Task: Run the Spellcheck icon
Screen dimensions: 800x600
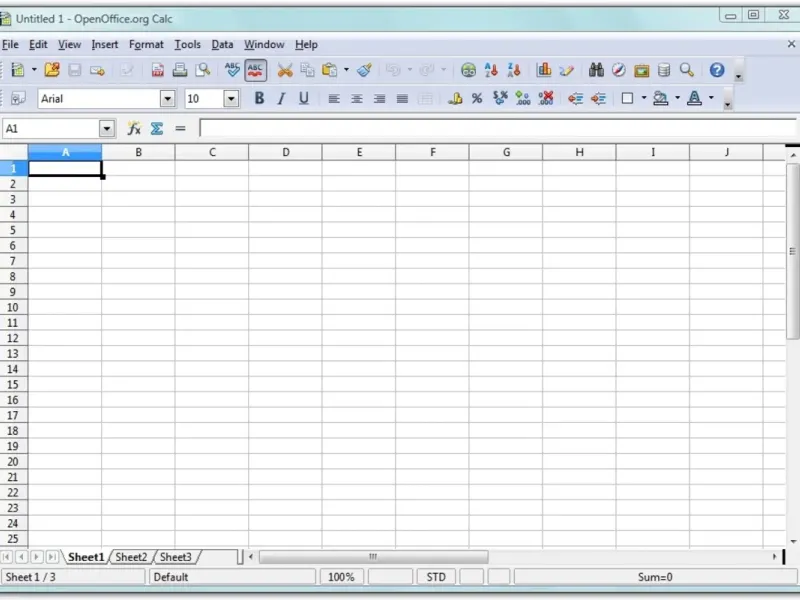Action: (232, 70)
